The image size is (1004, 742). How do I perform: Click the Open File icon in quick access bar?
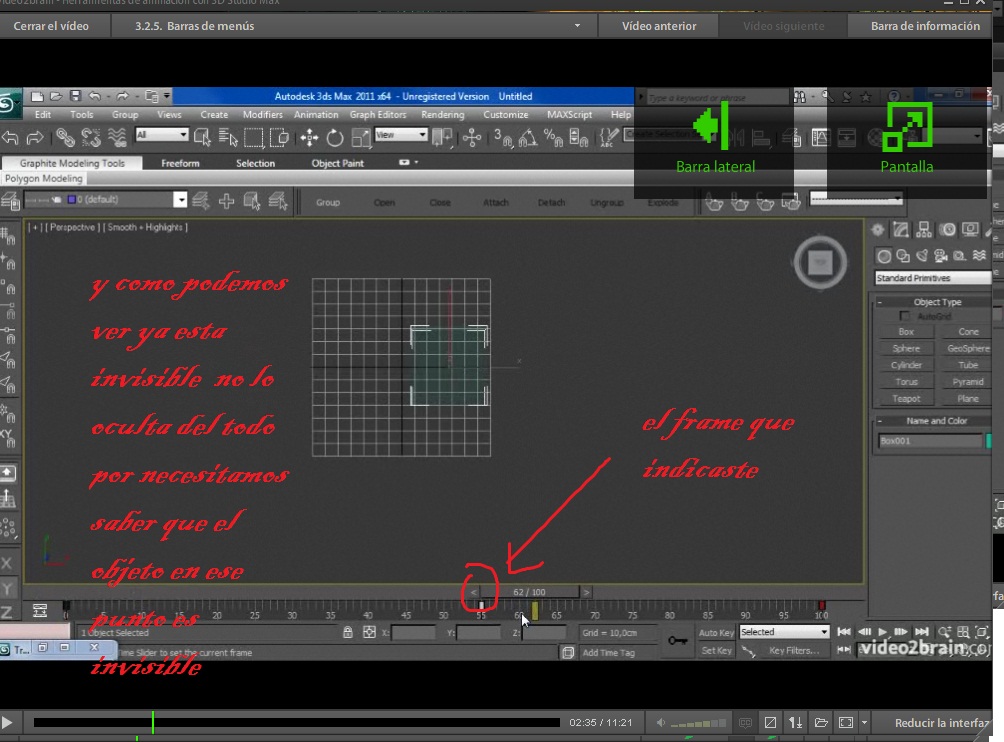(x=56, y=96)
